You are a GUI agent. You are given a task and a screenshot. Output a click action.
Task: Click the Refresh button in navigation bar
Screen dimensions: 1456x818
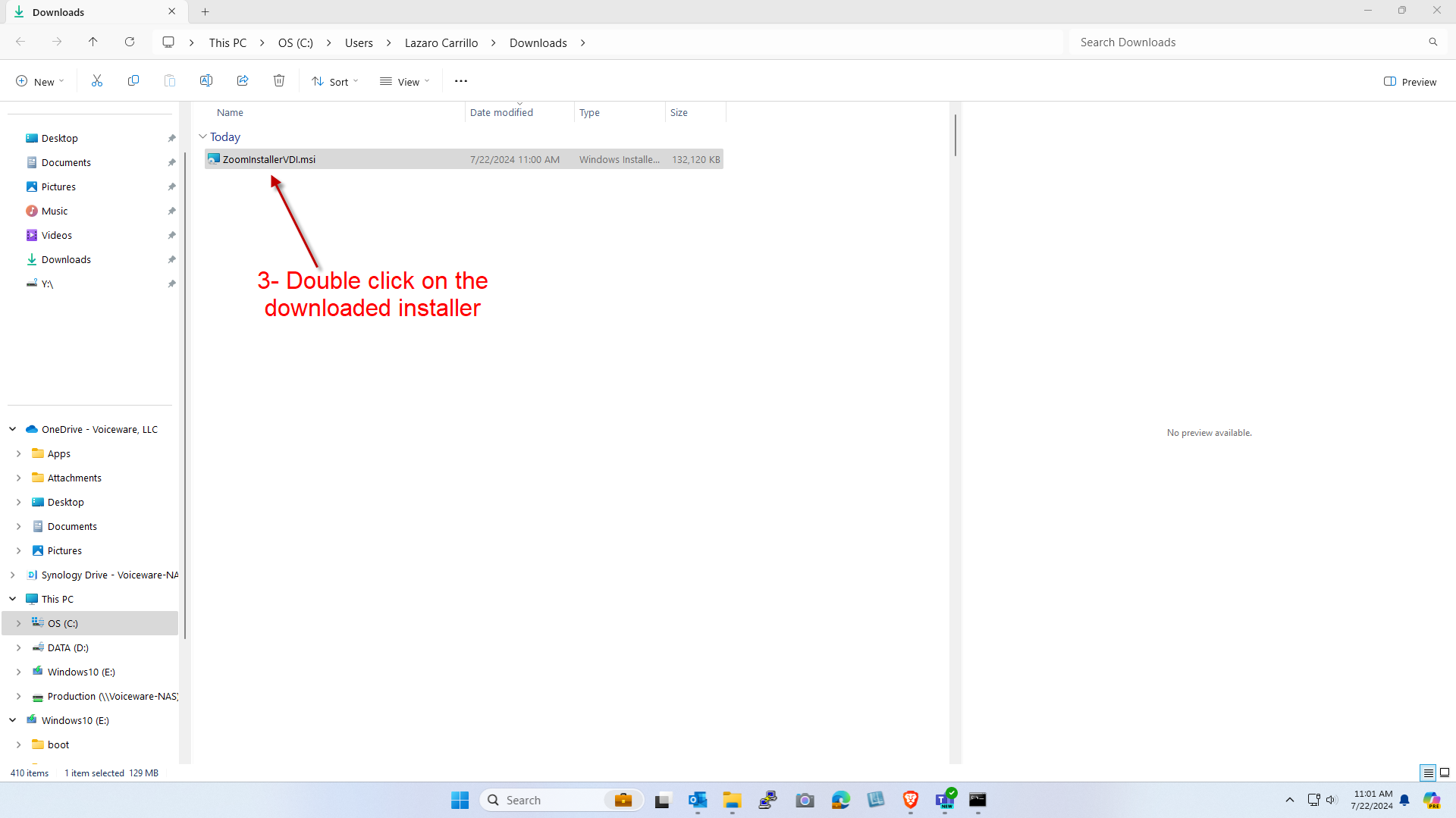pyautogui.click(x=130, y=42)
